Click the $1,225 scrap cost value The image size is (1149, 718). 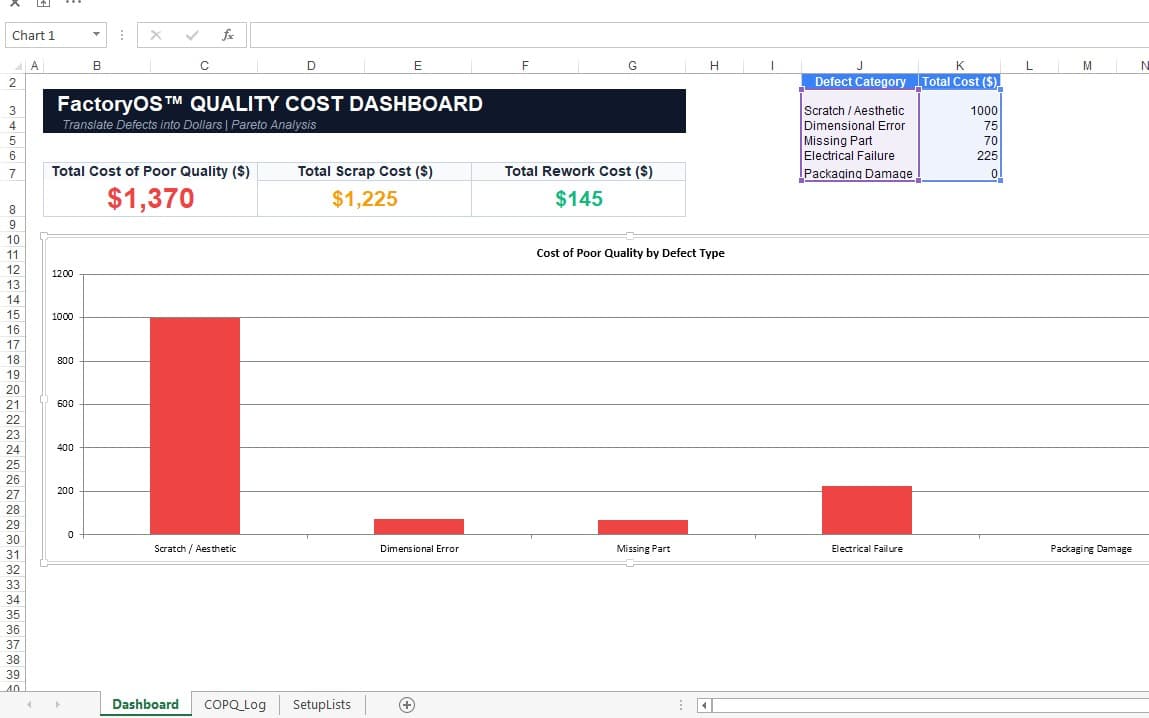pos(364,199)
